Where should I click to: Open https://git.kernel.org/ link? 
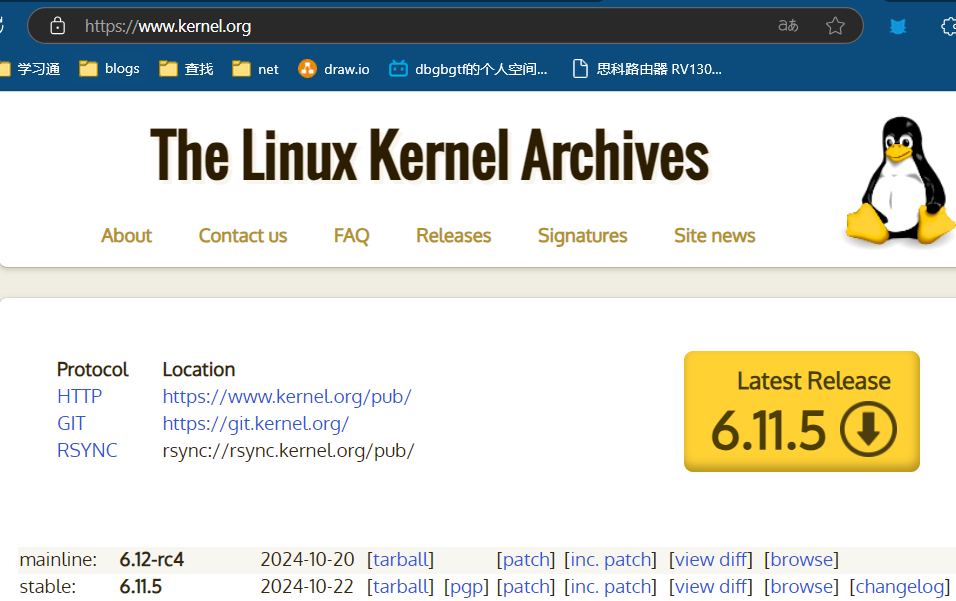click(256, 423)
